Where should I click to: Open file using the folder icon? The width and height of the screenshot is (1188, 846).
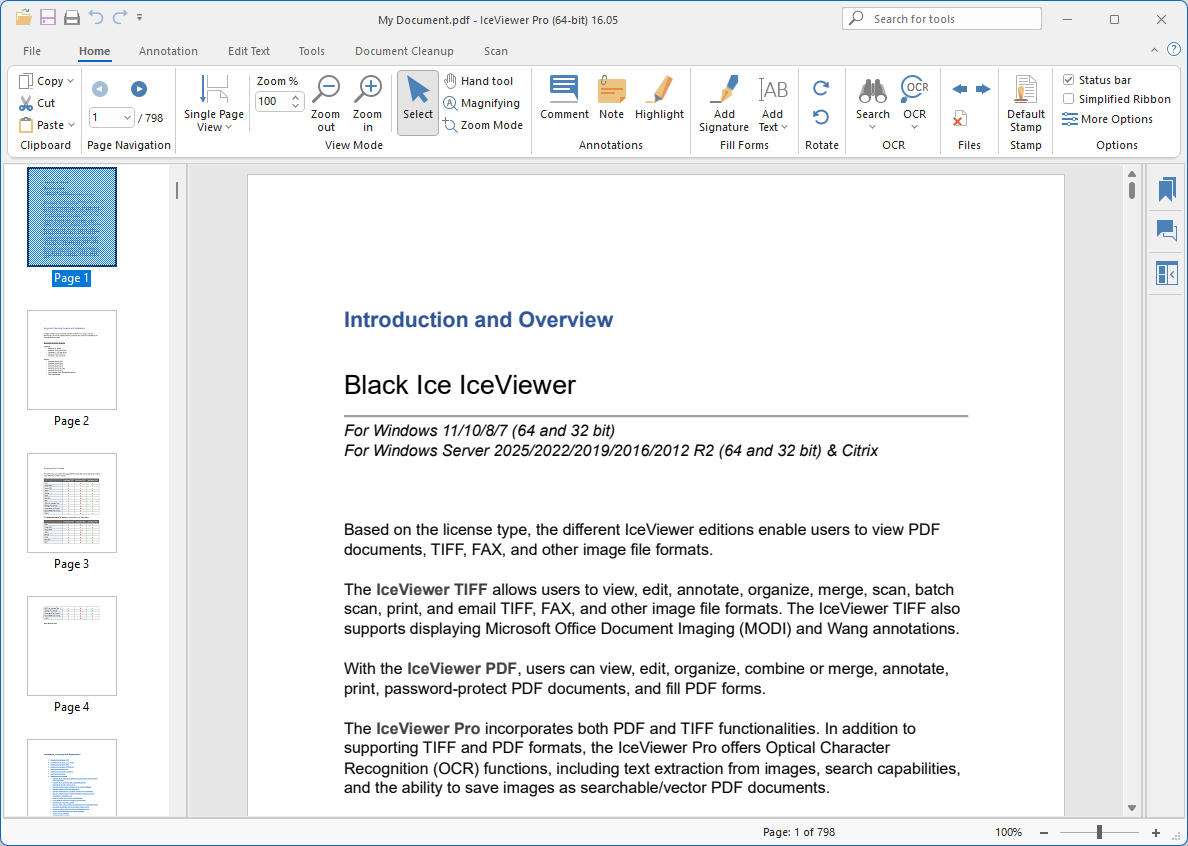tap(23, 17)
